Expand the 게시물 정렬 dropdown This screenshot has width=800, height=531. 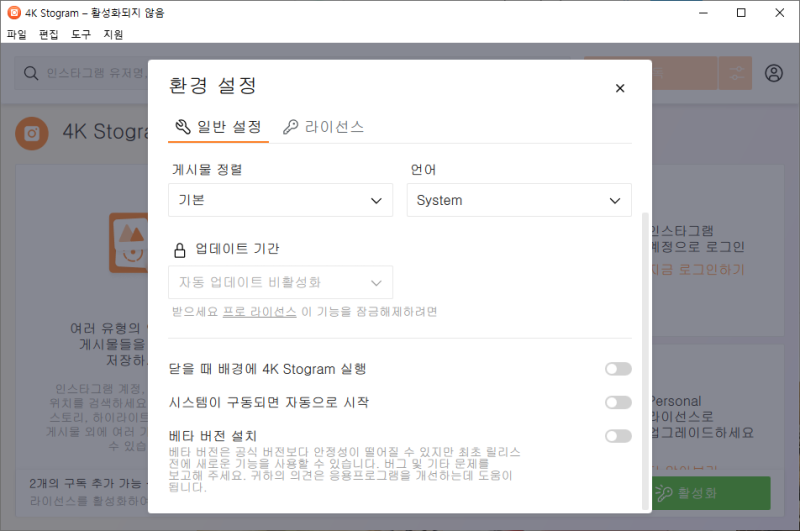tap(281, 200)
